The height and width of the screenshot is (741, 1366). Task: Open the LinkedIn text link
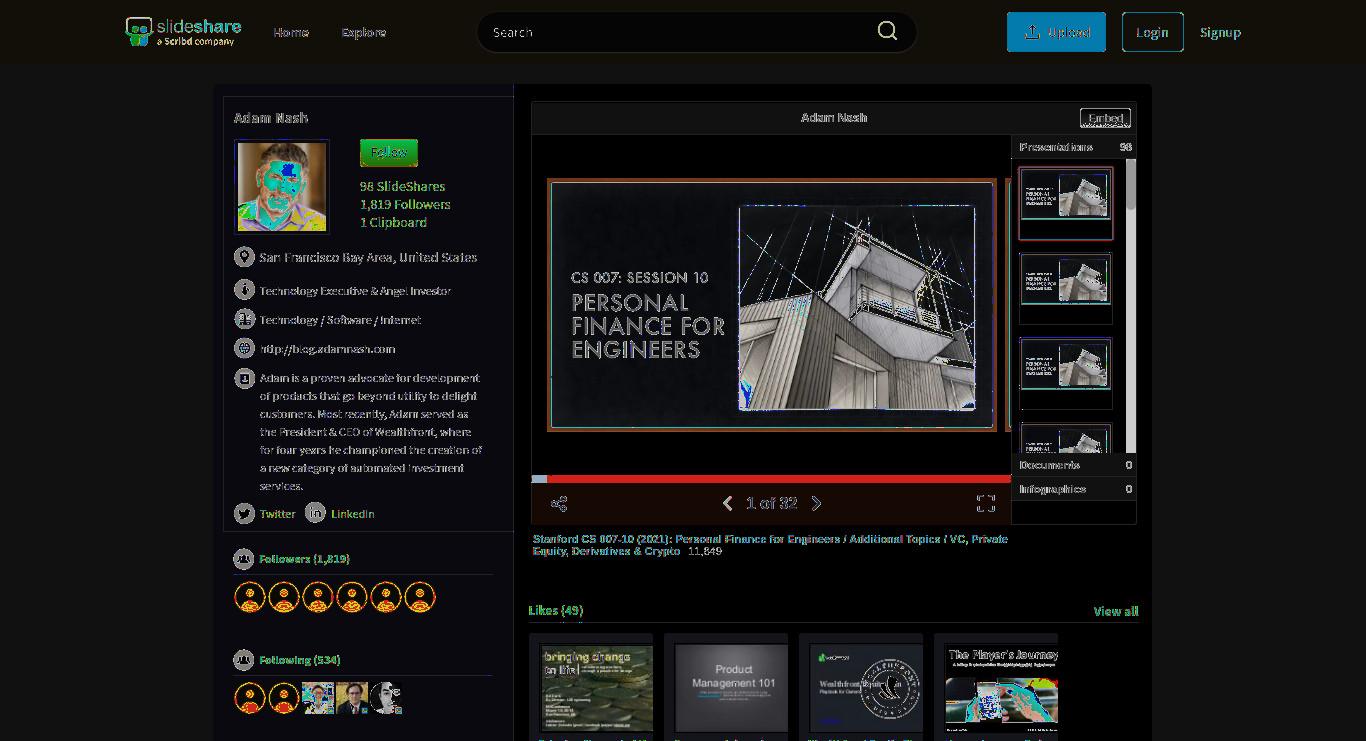click(x=353, y=514)
